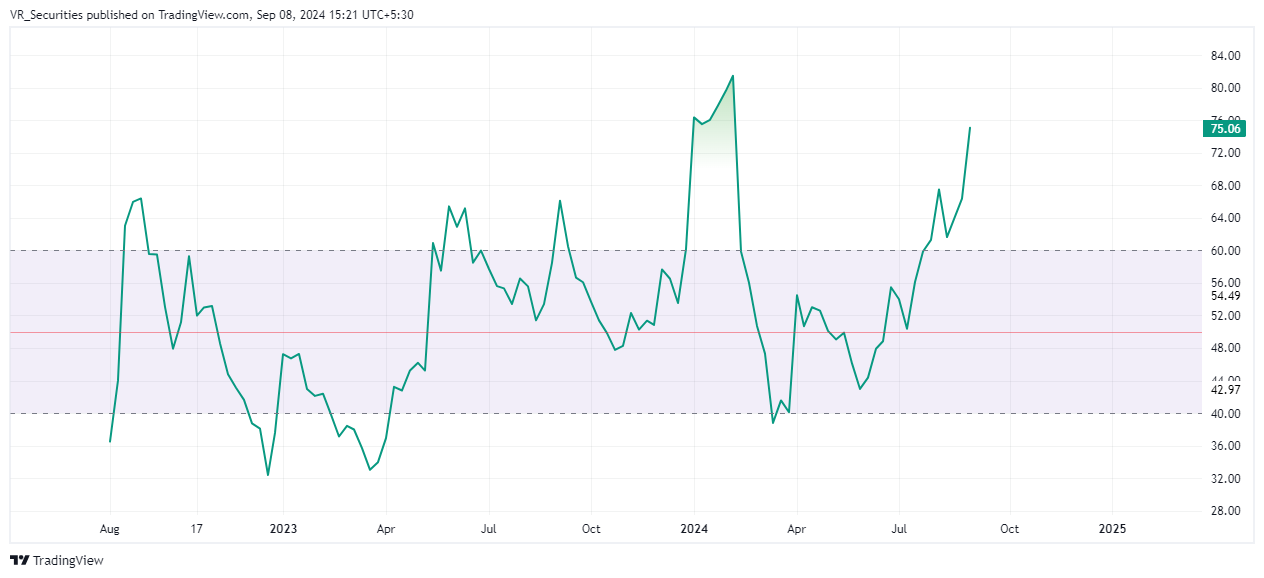Click the 84.00 price axis label
The image size is (1264, 578).
click(x=1225, y=56)
